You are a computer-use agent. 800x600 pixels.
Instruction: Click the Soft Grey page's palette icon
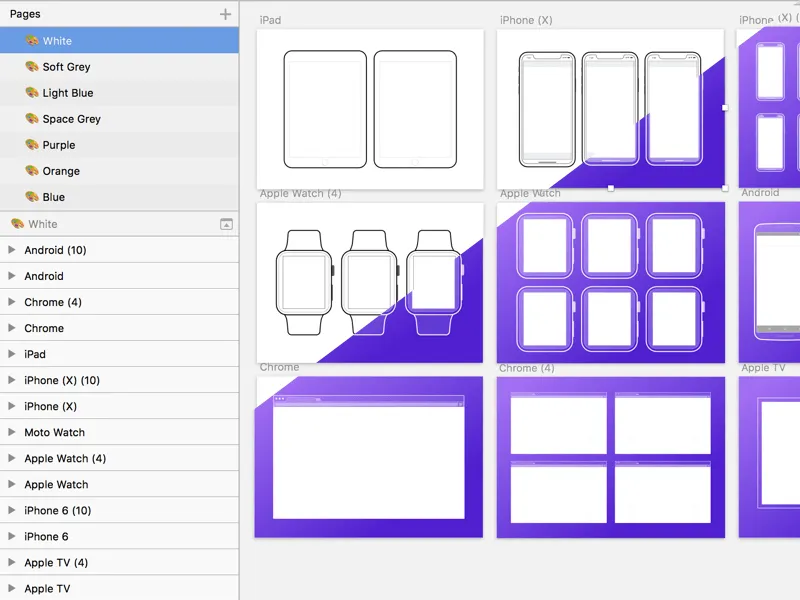tap(31, 67)
